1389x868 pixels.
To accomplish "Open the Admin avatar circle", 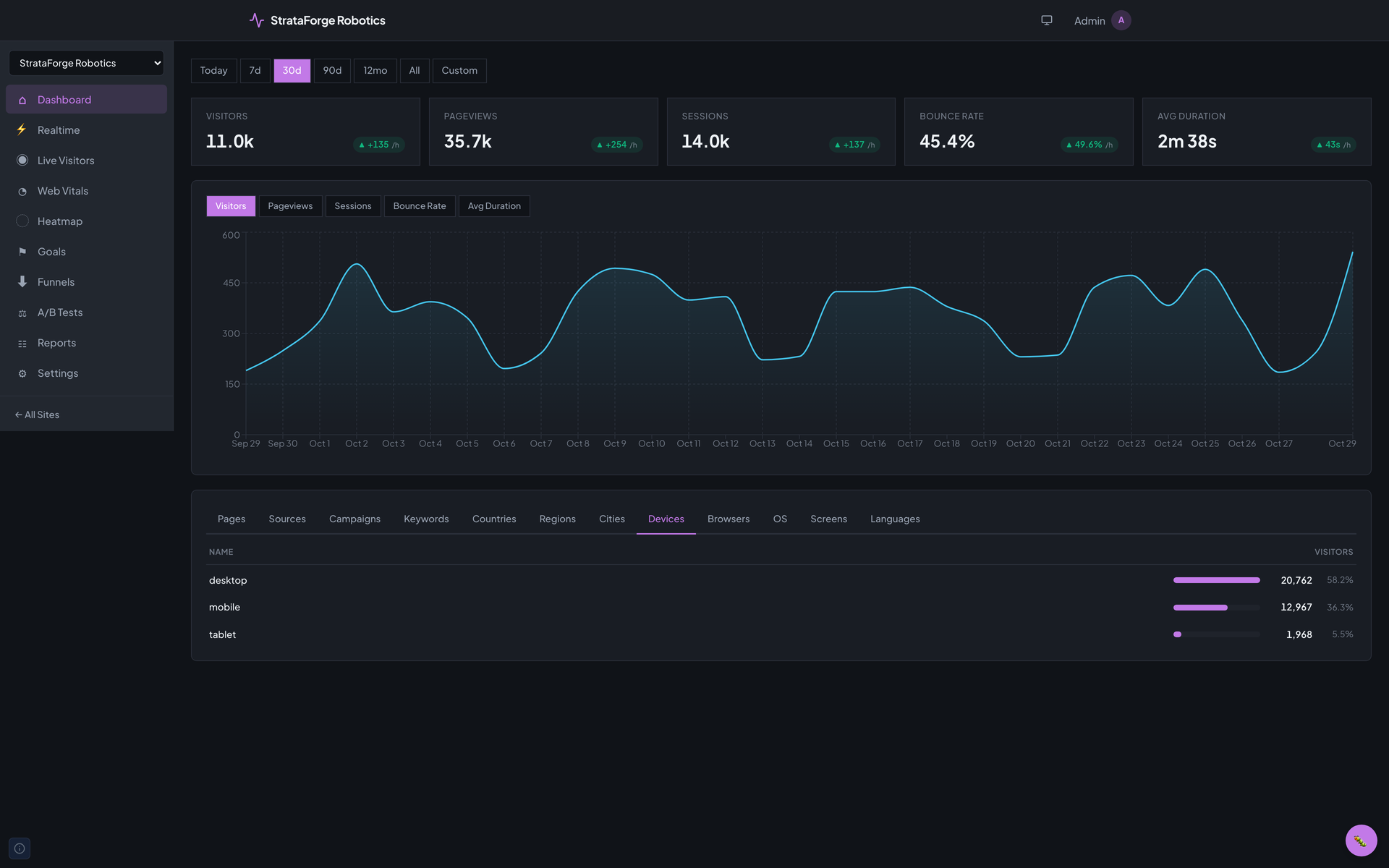I will pyautogui.click(x=1121, y=20).
